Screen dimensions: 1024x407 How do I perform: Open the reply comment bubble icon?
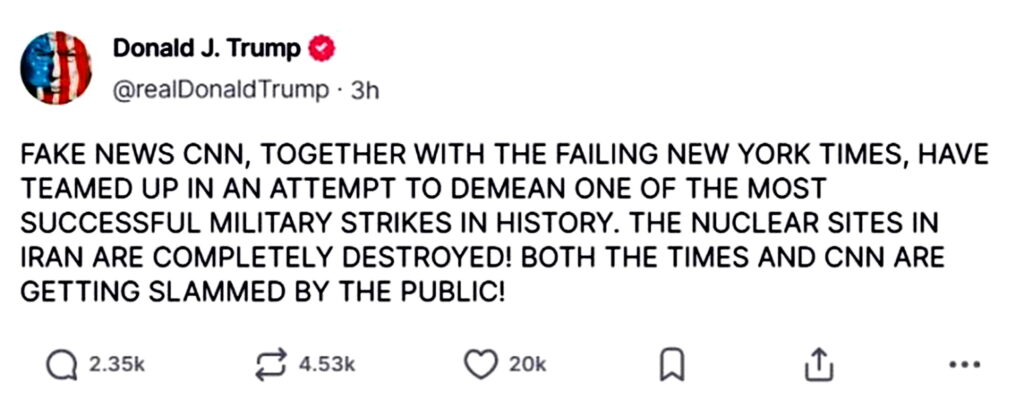[62, 365]
